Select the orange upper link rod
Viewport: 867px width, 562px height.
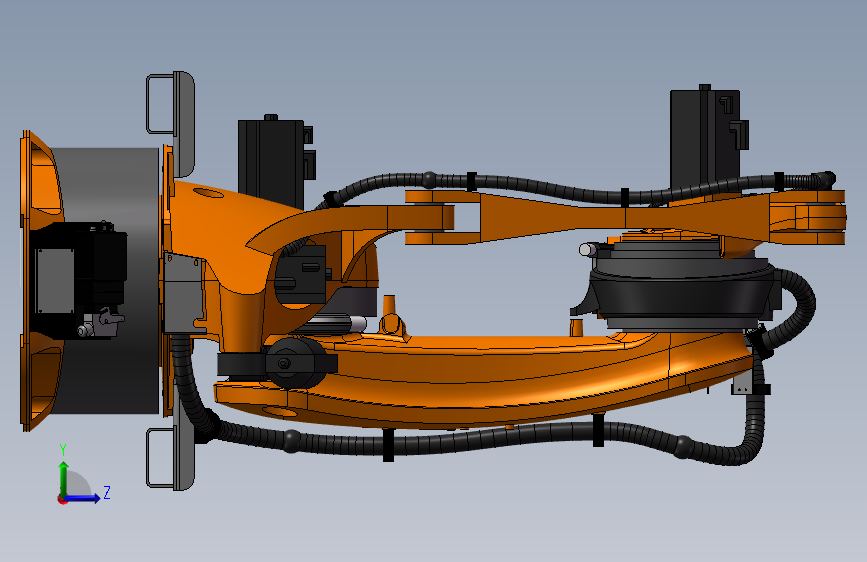tap(625, 217)
